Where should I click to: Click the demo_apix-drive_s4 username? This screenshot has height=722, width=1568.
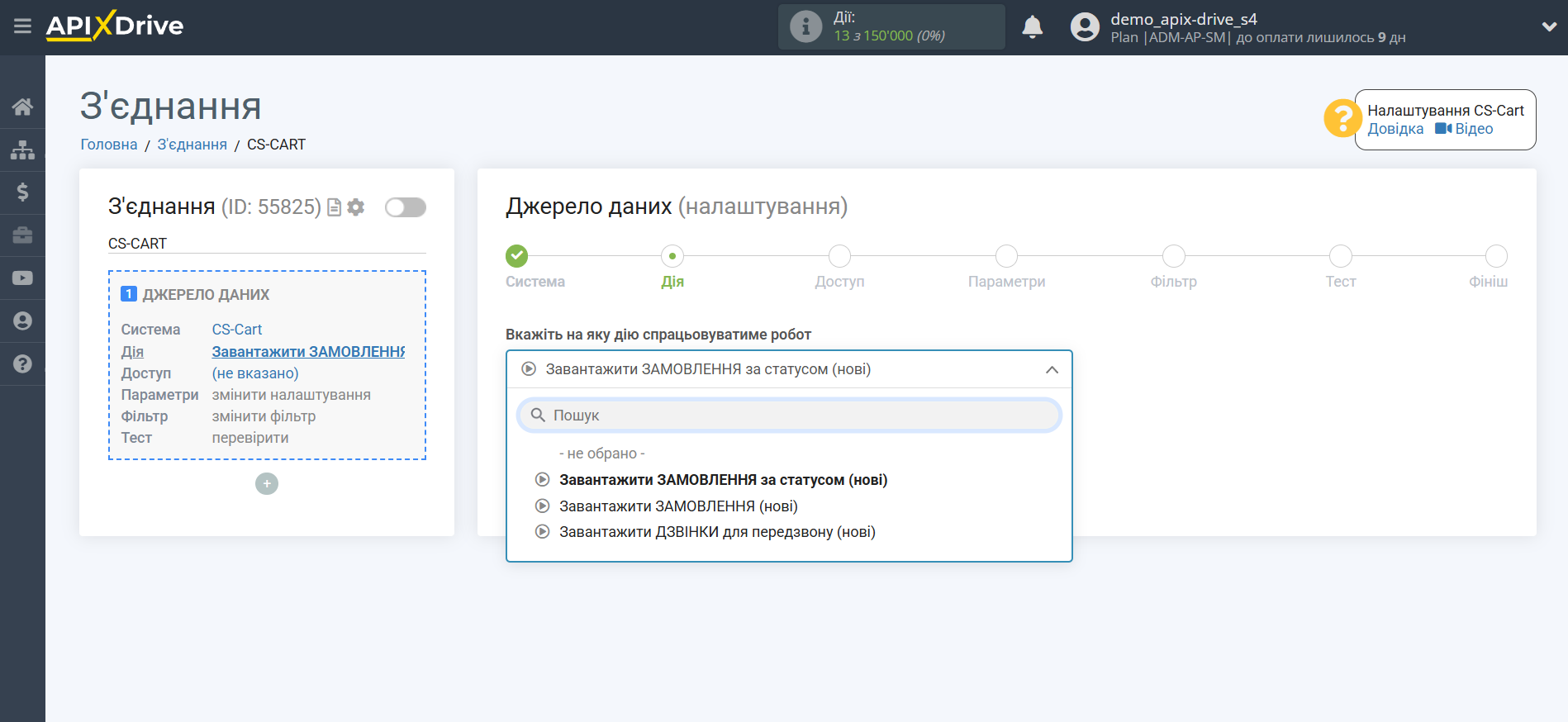(x=1184, y=19)
